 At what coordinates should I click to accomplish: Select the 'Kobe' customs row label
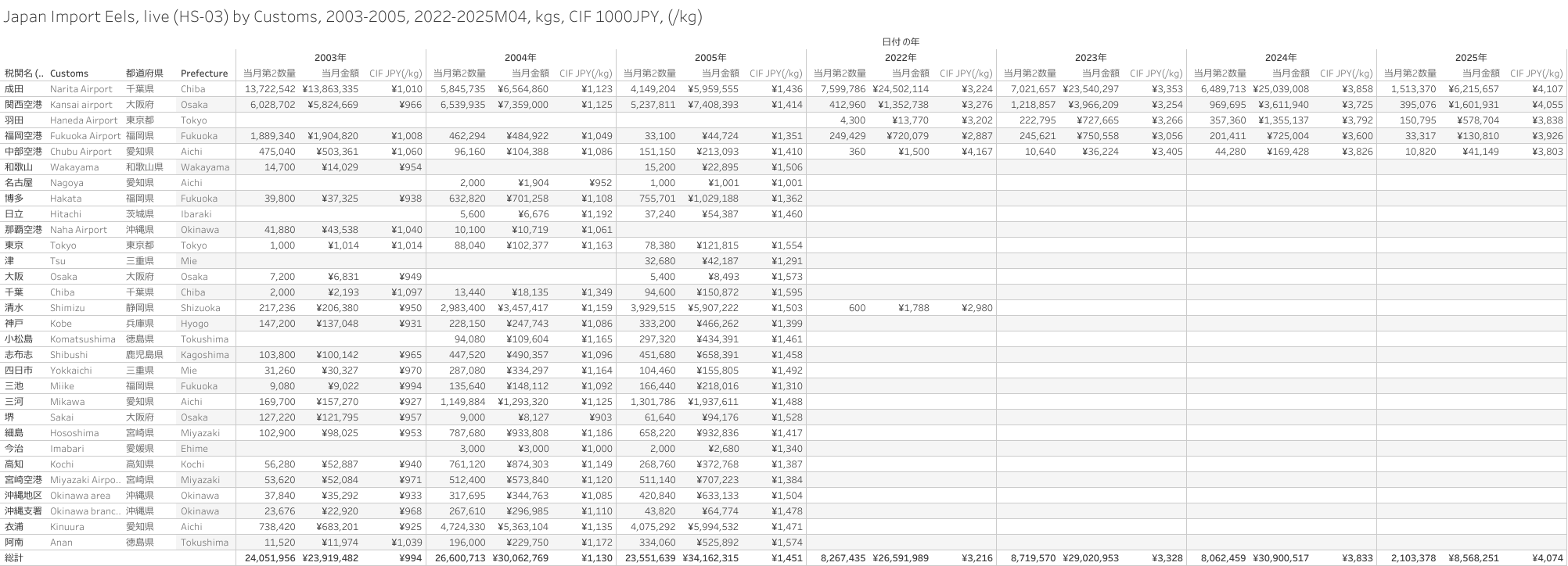(x=61, y=324)
